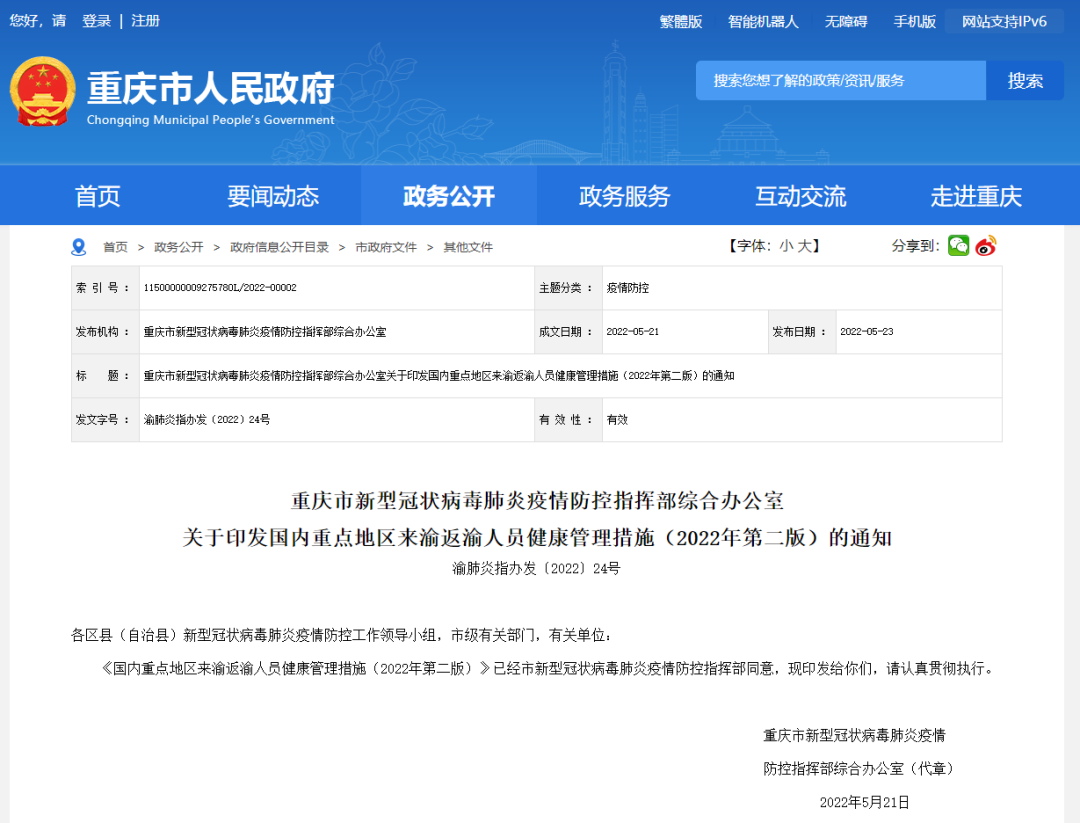Screen dimensions: 1080x823
Task: Click the 重庆市人民政府 site title
Action: coord(211,88)
